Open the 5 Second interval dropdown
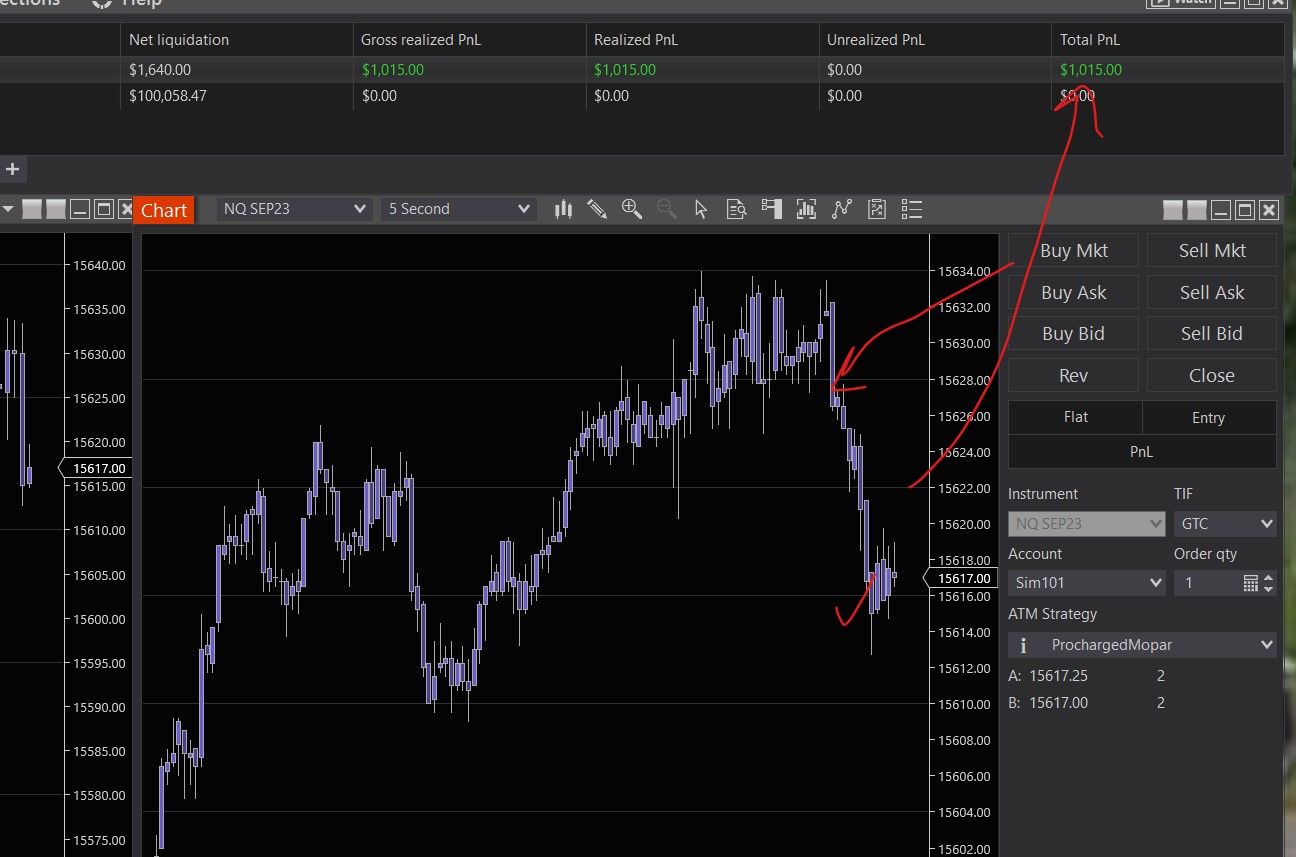 (458, 209)
